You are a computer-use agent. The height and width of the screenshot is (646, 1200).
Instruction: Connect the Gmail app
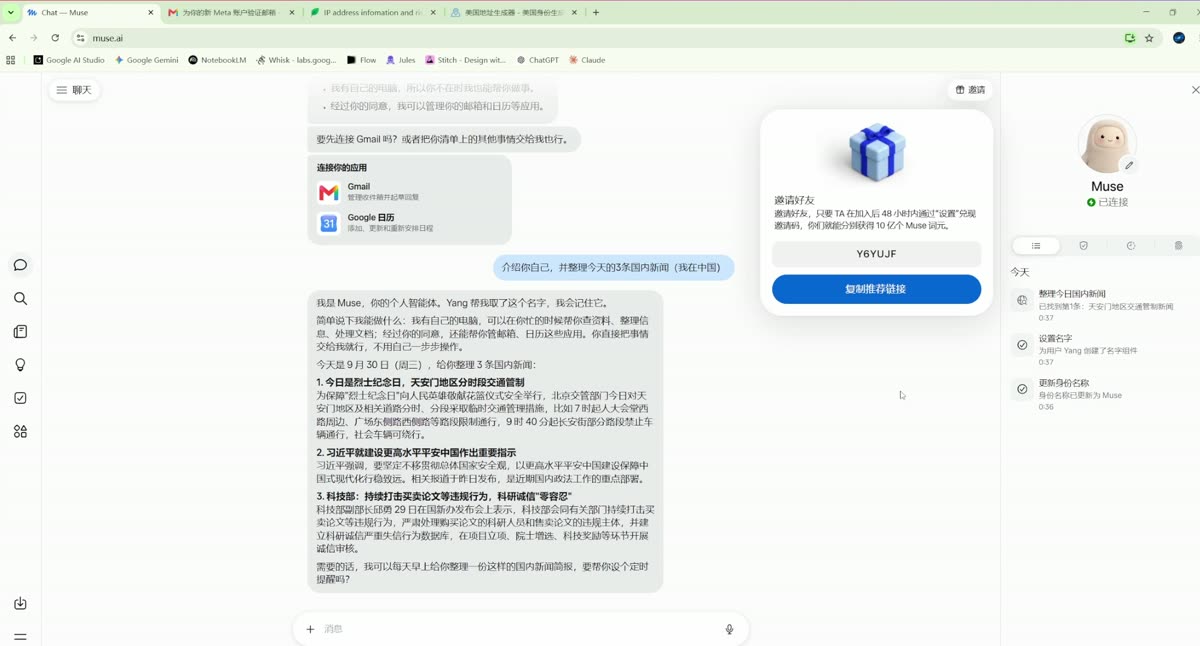[x=409, y=192]
